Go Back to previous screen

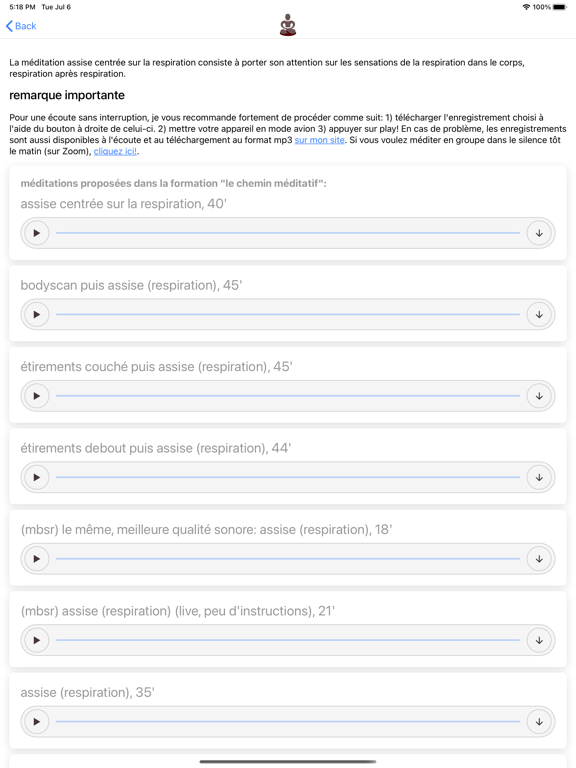21,26
